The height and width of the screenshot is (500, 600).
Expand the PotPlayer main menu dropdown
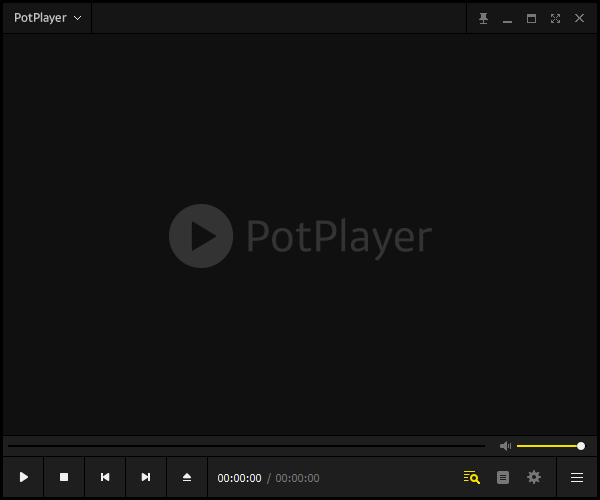tap(48, 18)
